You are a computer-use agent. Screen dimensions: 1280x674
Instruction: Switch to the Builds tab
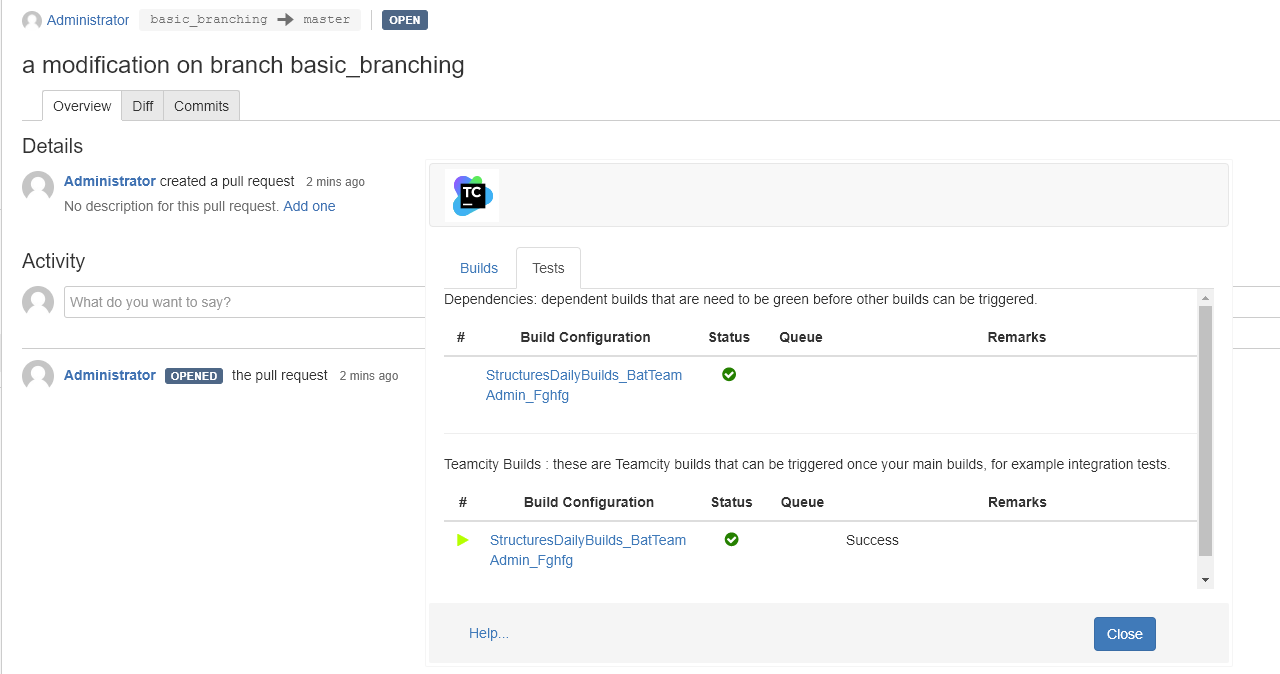click(x=479, y=268)
